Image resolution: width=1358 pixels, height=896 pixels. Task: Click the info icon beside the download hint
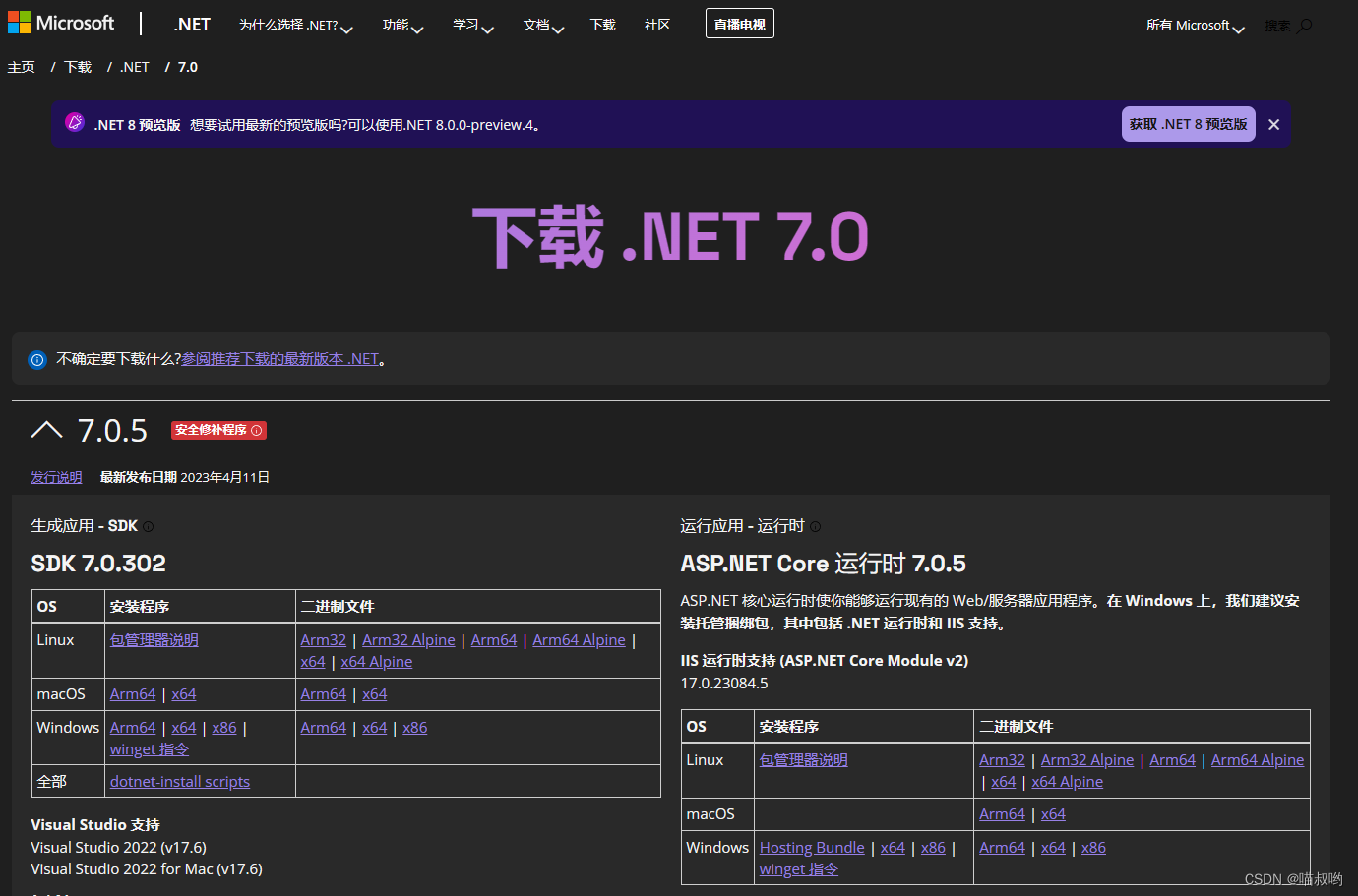pyautogui.click(x=37, y=360)
